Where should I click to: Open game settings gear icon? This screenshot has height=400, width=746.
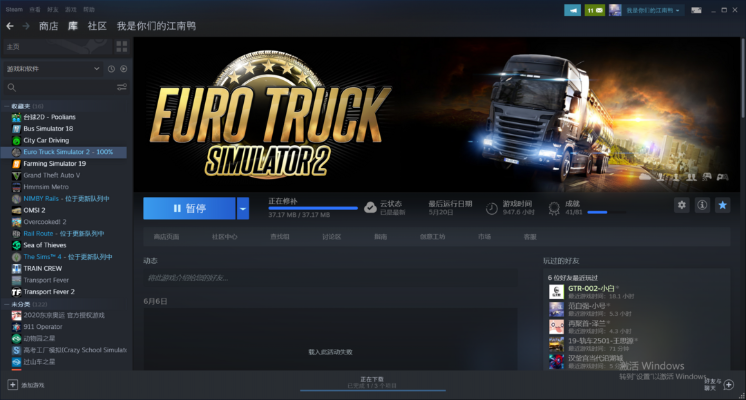681,205
